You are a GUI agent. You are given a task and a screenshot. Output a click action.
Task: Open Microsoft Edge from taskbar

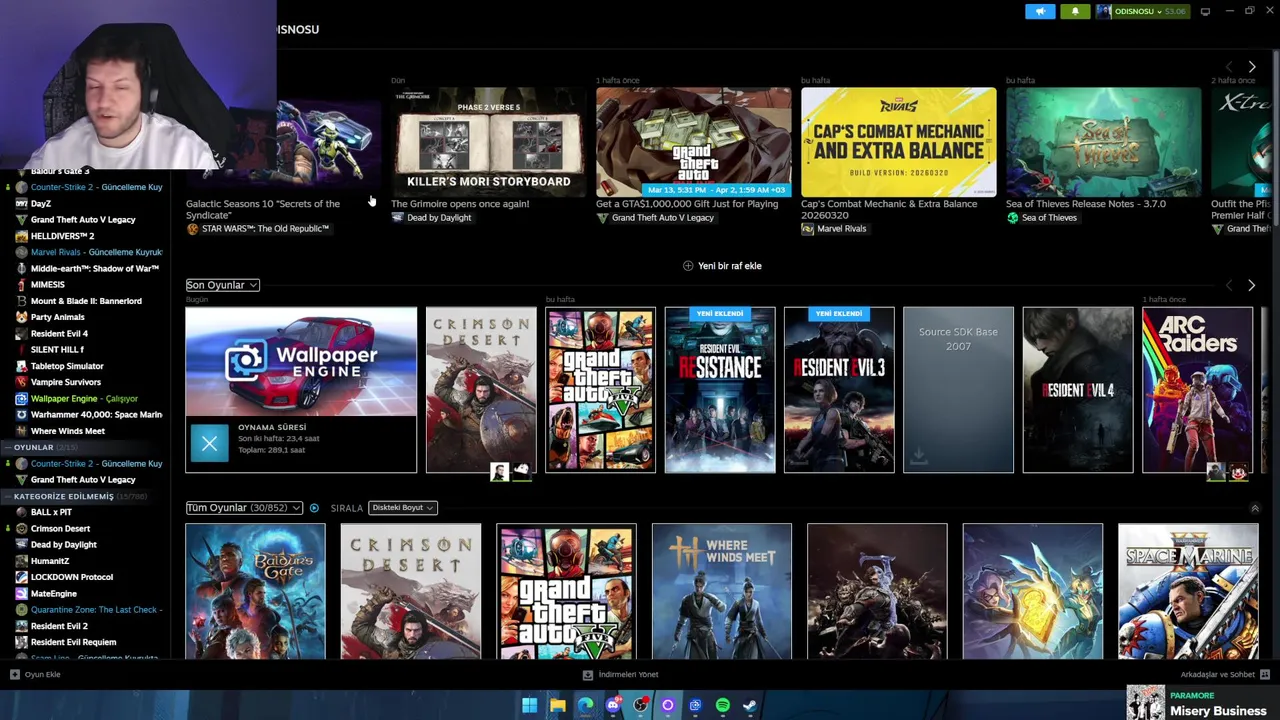tap(585, 705)
